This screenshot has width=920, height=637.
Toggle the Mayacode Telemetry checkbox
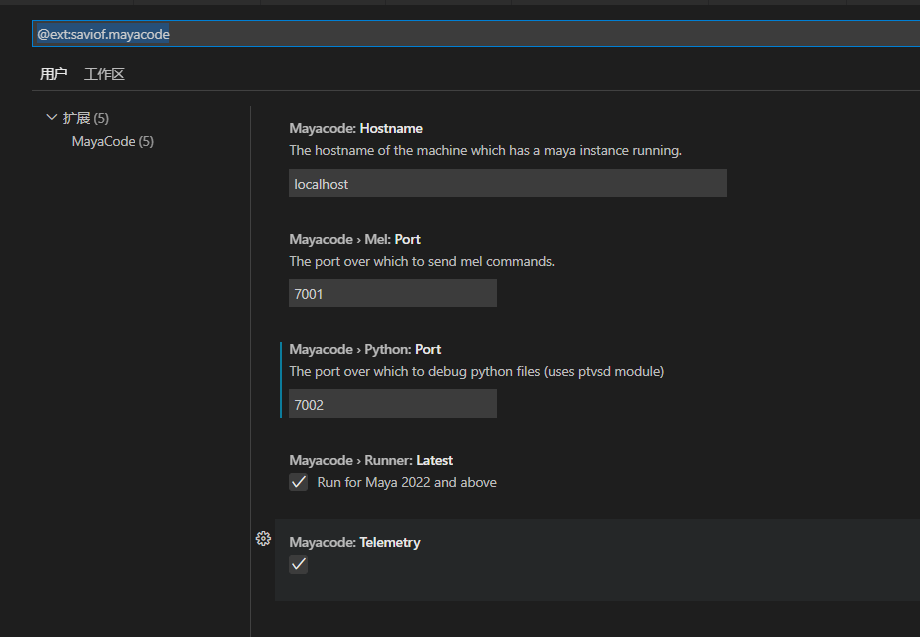point(299,564)
